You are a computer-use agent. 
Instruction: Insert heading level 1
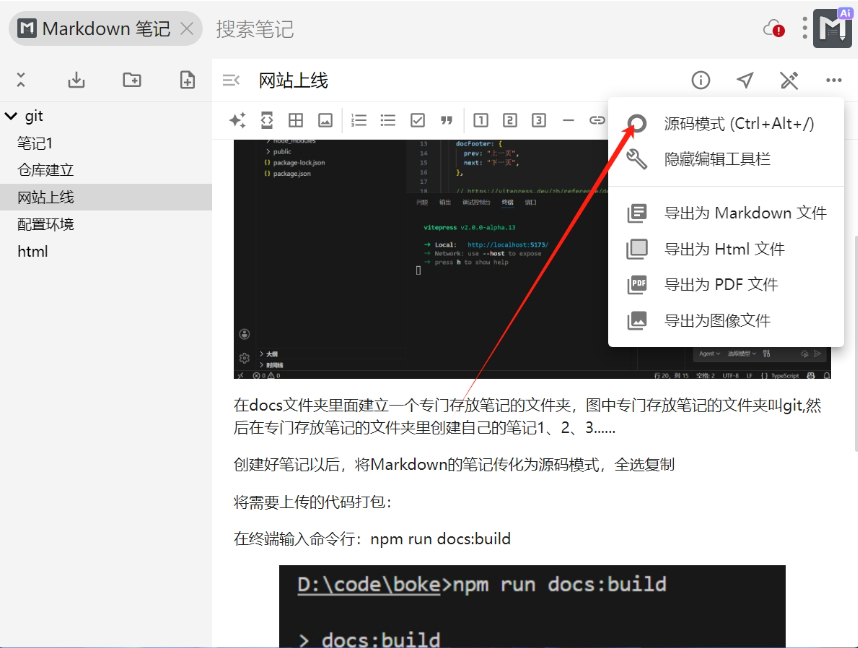tap(481, 120)
